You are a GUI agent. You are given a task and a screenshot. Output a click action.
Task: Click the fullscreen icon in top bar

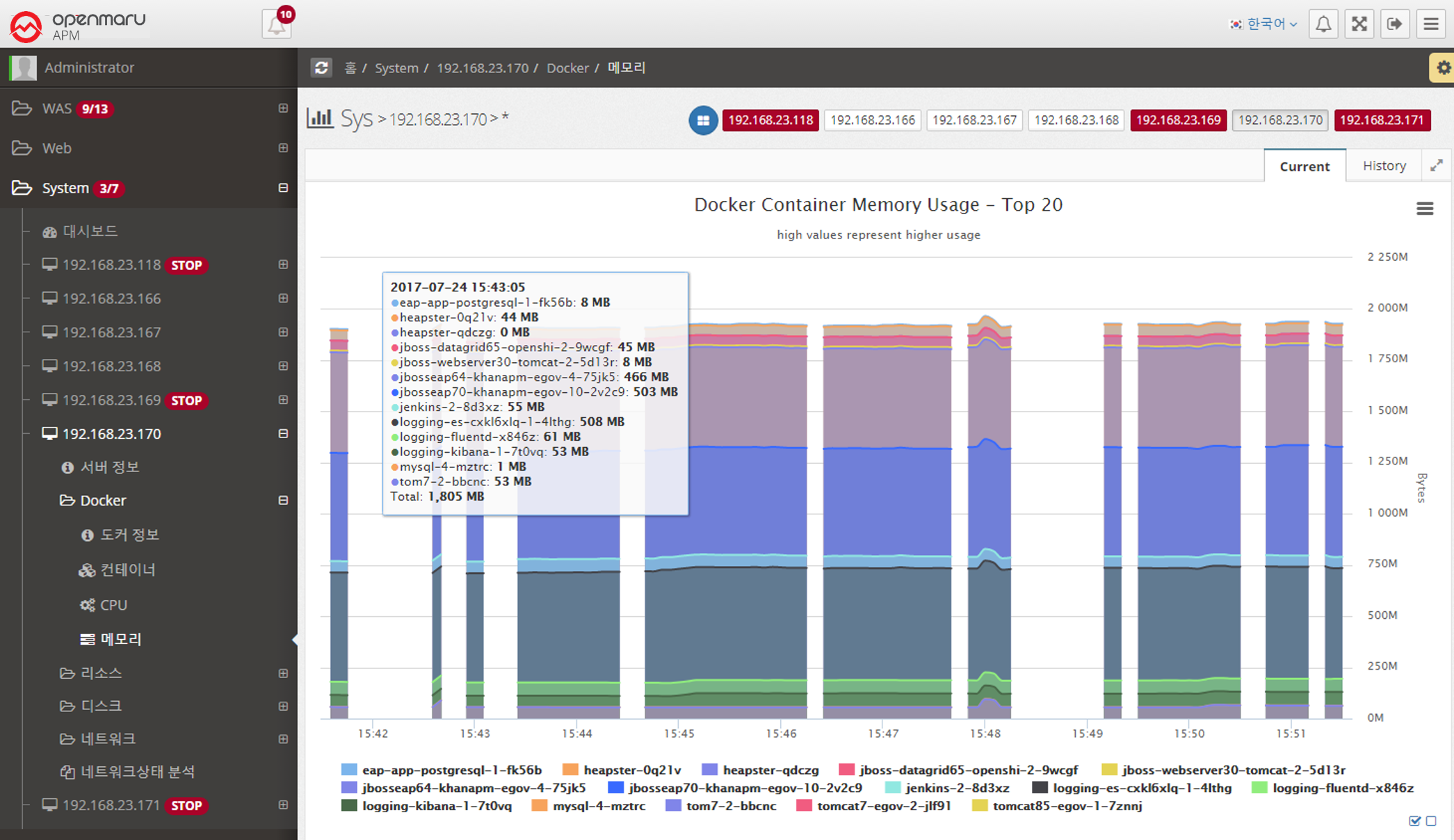point(1359,24)
